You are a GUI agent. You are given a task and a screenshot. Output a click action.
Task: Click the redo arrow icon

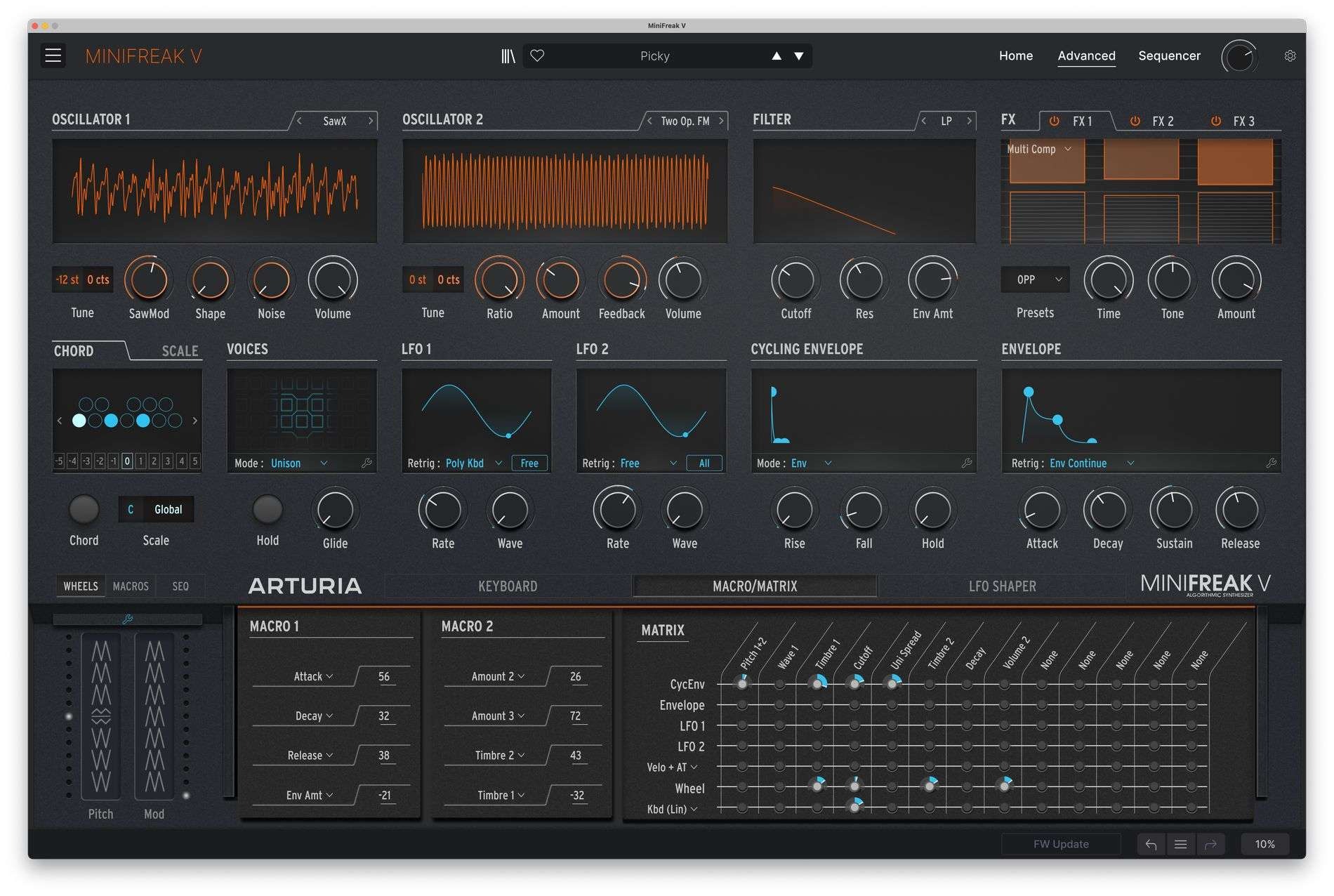[x=1210, y=844]
